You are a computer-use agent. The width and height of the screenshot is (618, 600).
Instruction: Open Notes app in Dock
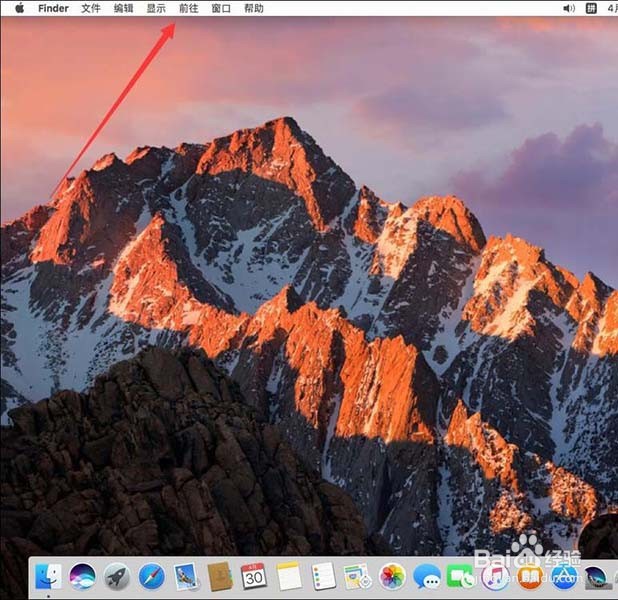click(x=289, y=576)
